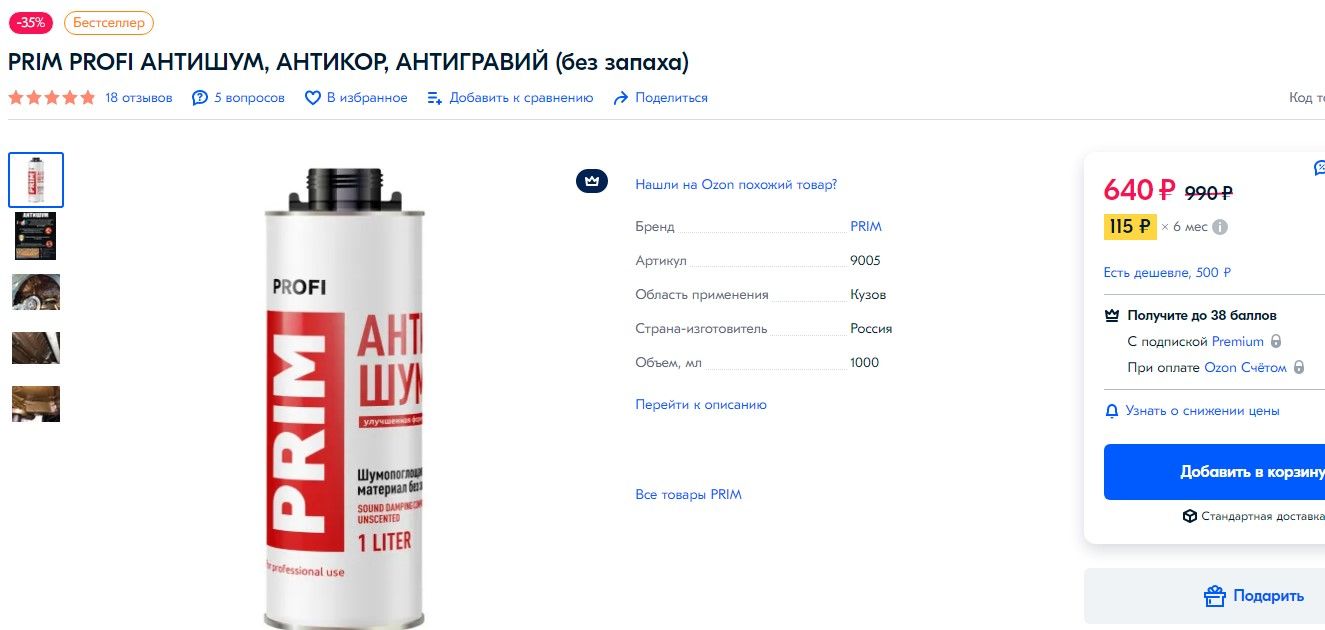The image size is (1325, 630).
Task: Click the share arrow icon
Action: click(x=621, y=98)
